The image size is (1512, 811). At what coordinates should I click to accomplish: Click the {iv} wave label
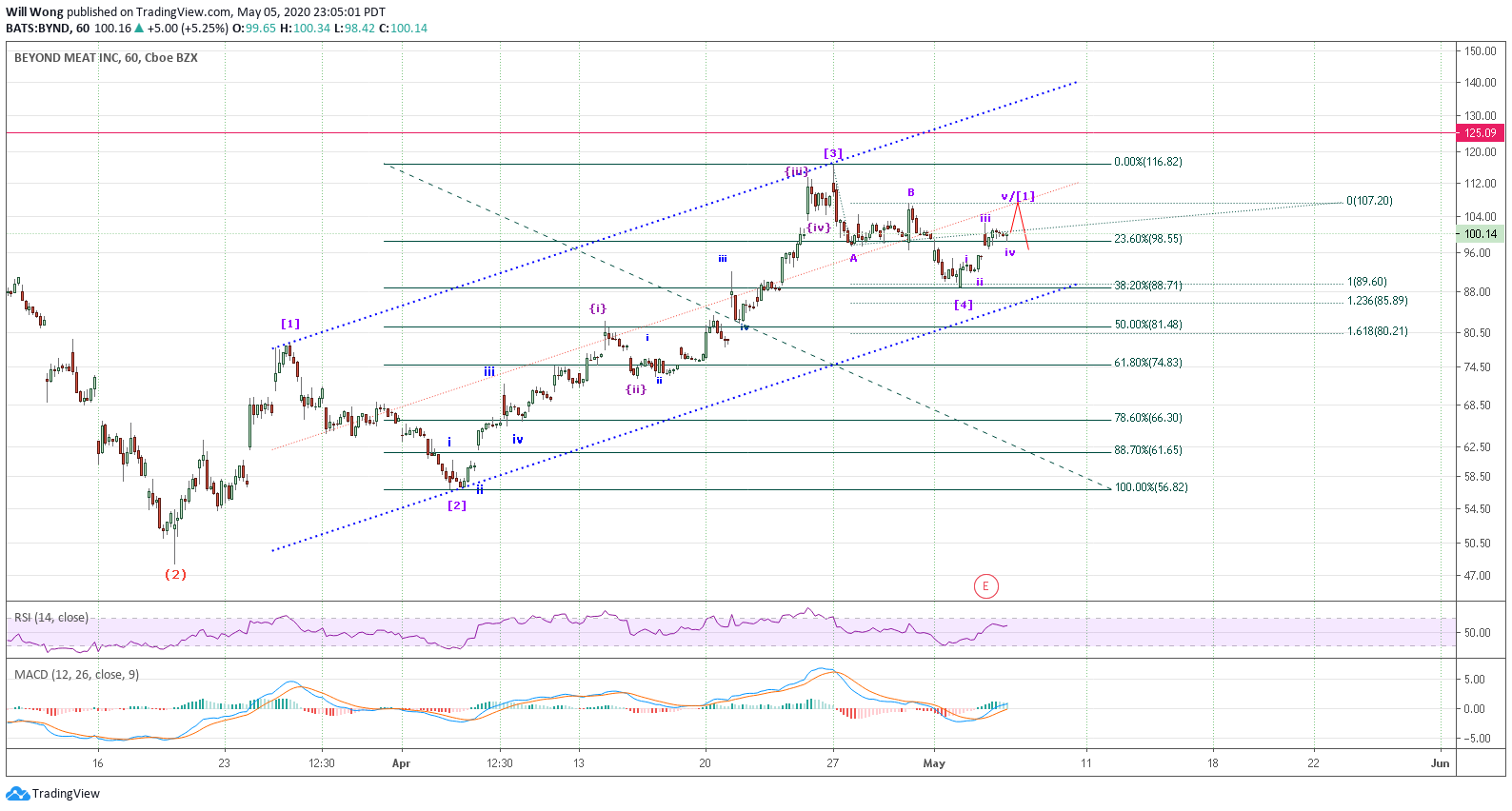coord(819,227)
